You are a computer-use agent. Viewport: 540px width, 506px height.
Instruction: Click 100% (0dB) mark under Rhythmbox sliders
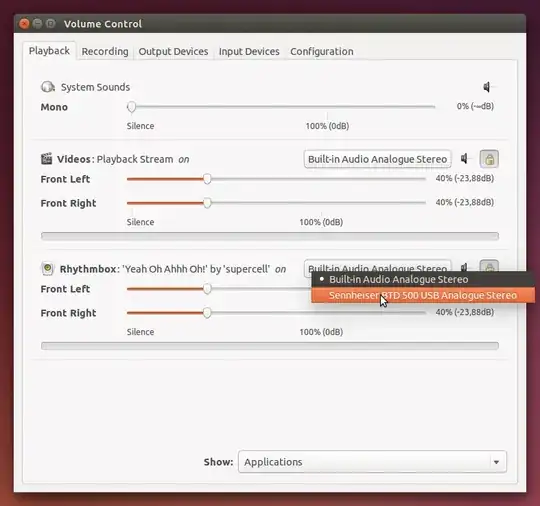pos(321,332)
